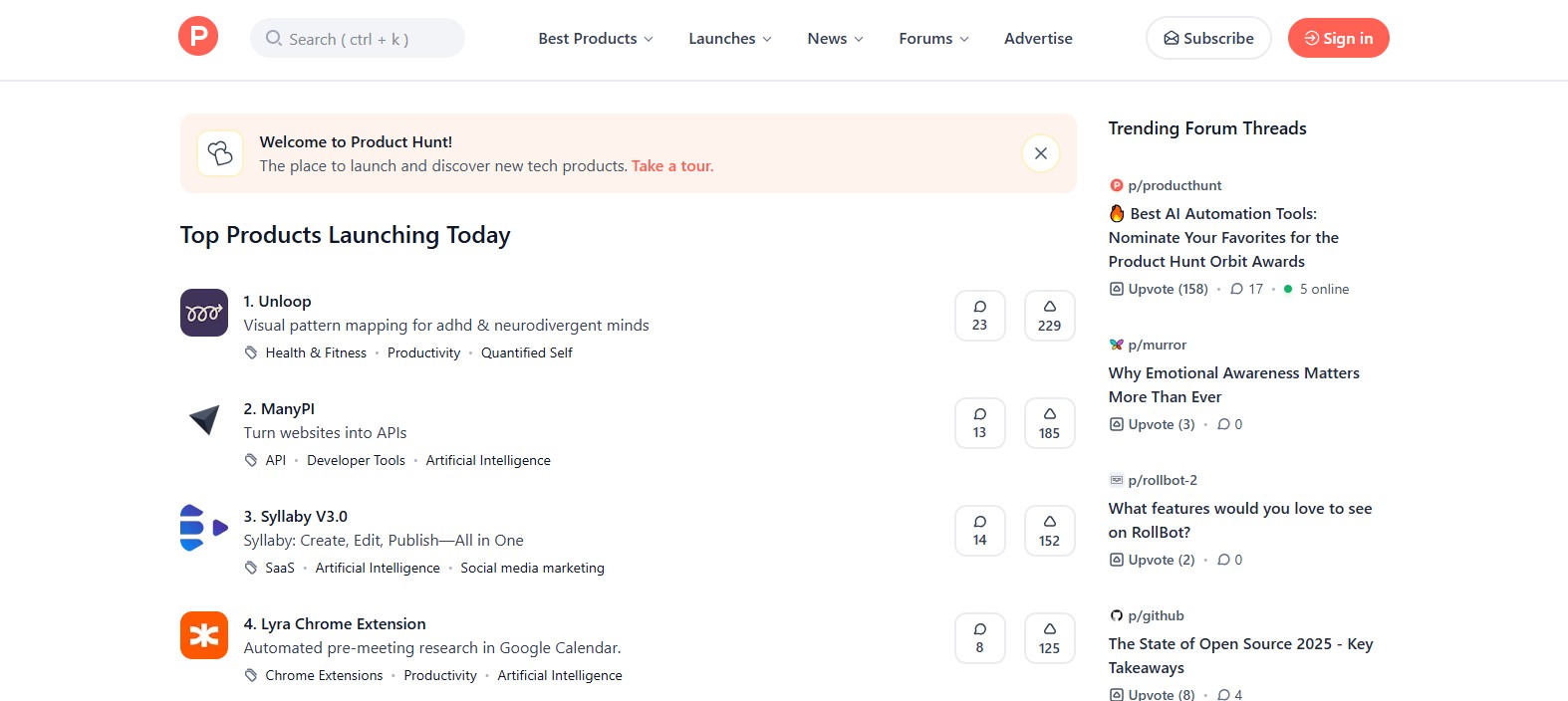Image resolution: width=1568 pixels, height=701 pixels.
Task: Open the p/murror forum
Action: click(1157, 345)
